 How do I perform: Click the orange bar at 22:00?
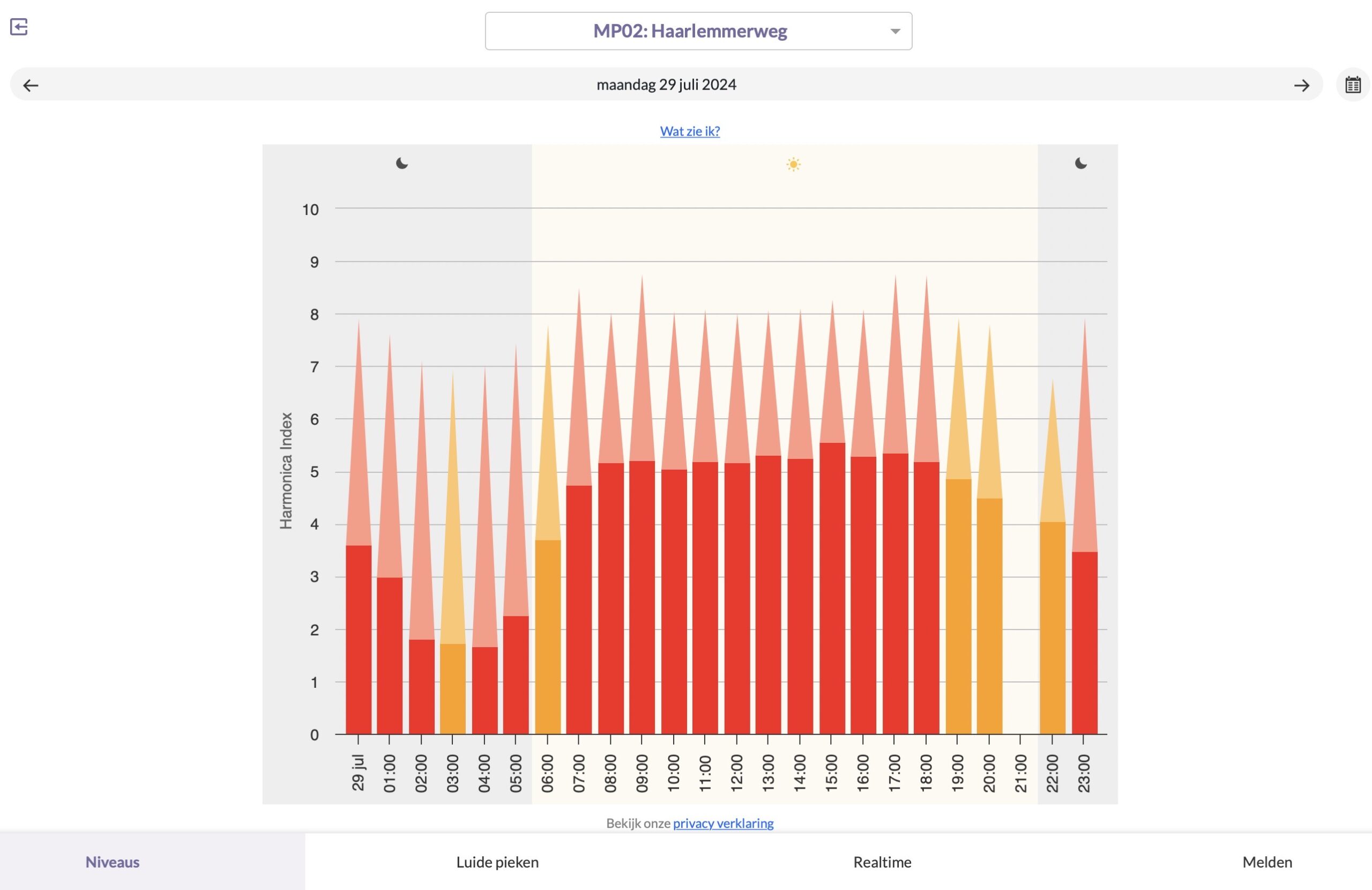pos(1052,629)
